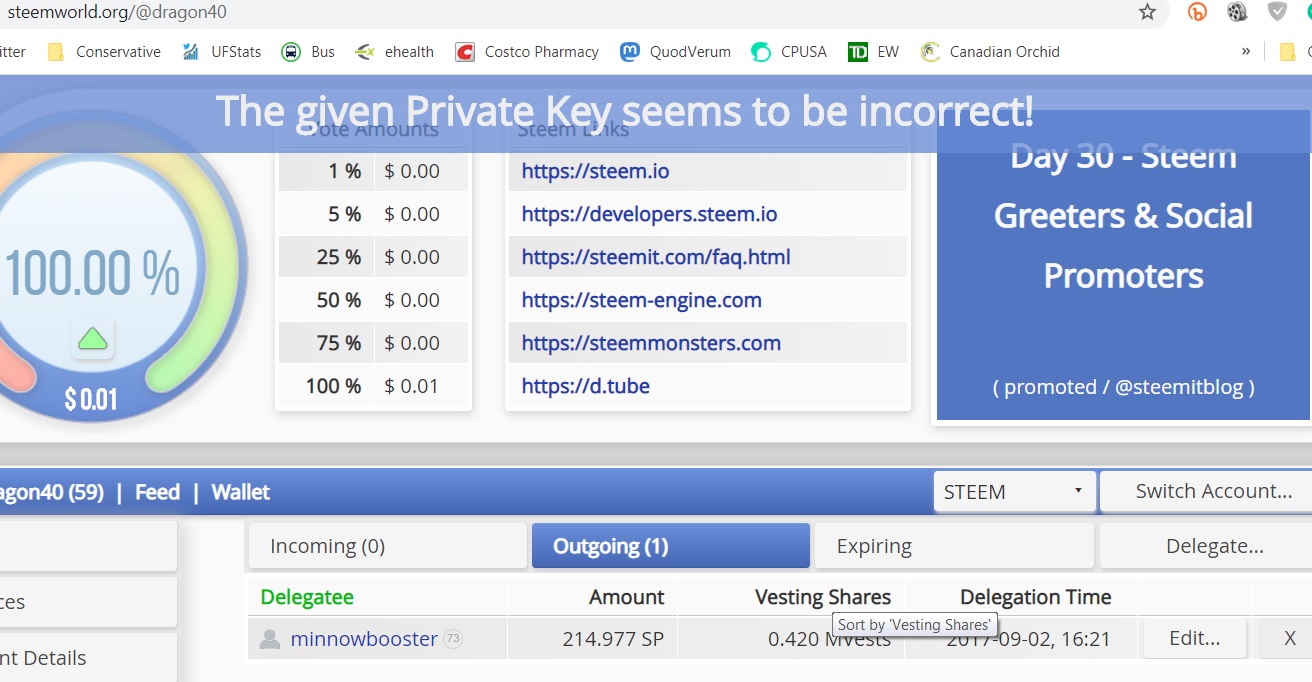This screenshot has width=1312, height=682.
Task: Sort by the Amount column header
Action: (x=627, y=597)
